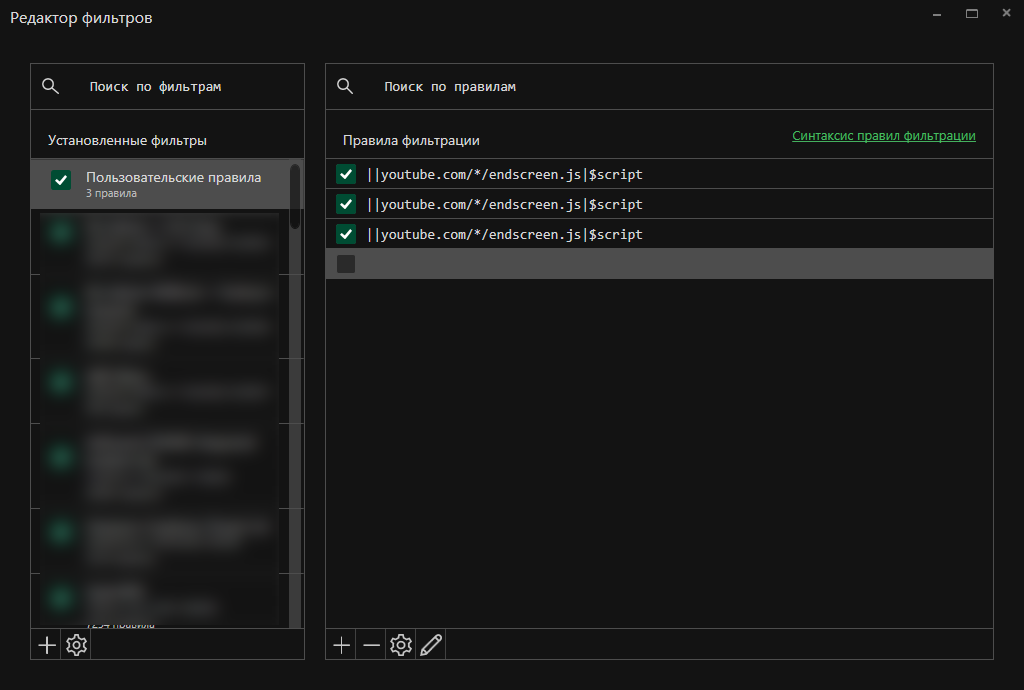Uncheck the second endscreen.js rule checkbox
Screen dimensions: 1024x690
[346, 204]
